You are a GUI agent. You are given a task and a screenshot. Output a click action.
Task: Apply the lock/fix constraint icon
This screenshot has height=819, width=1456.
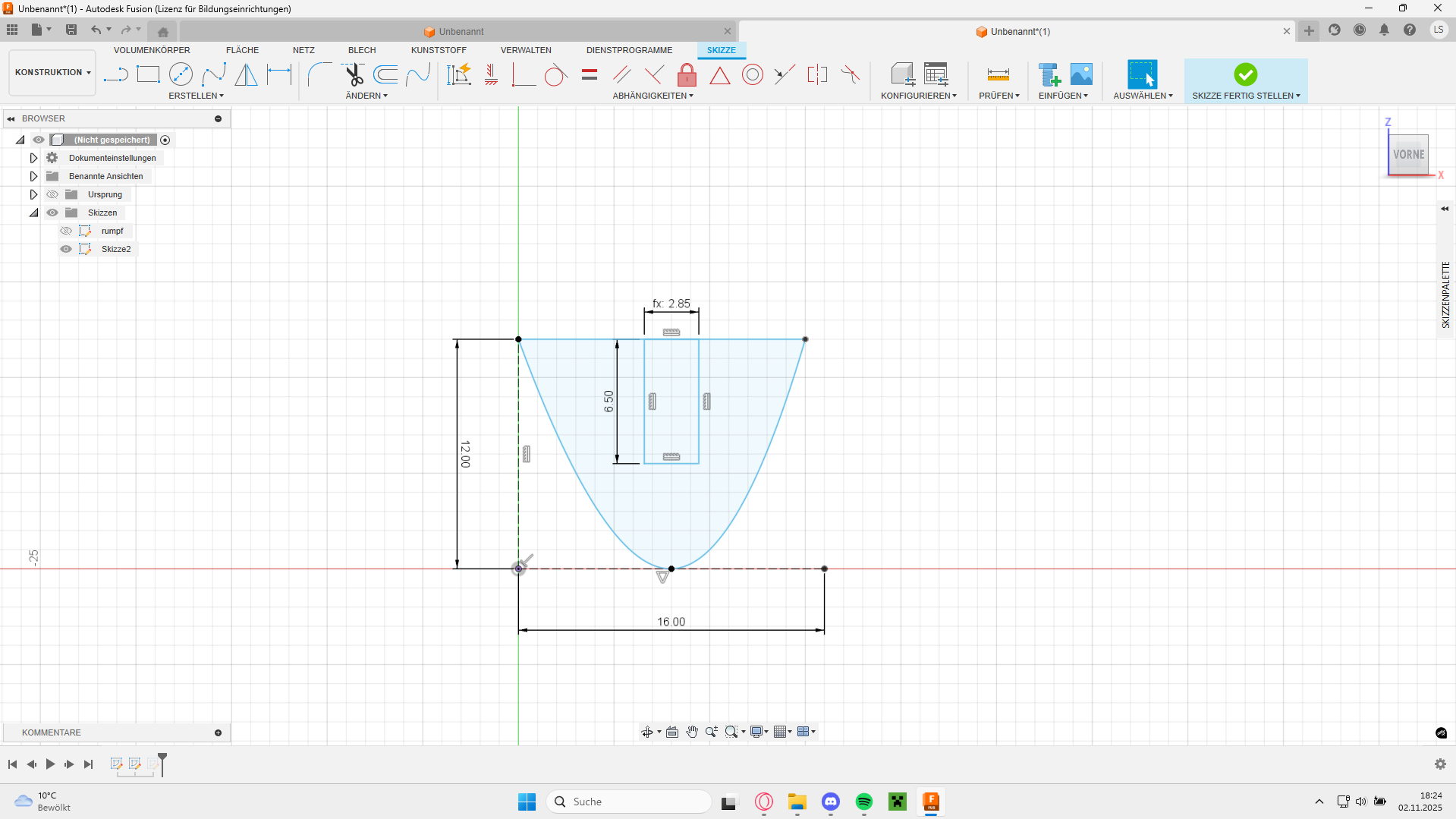pos(687,74)
